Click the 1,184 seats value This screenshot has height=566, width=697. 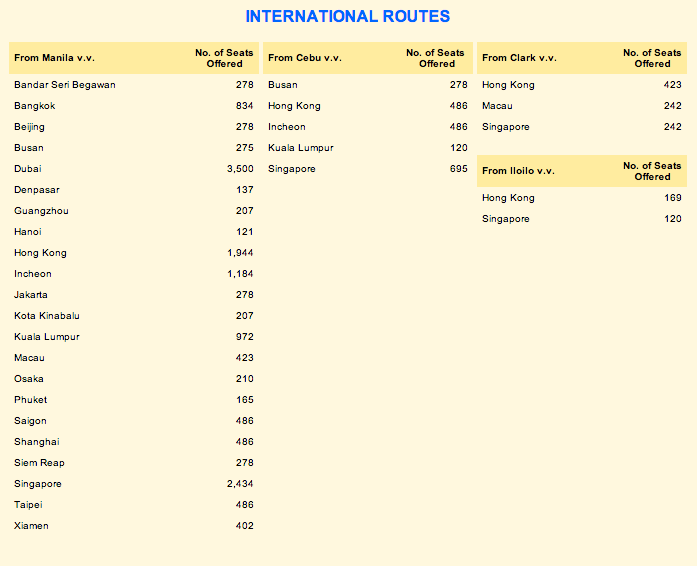tap(240, 274)
